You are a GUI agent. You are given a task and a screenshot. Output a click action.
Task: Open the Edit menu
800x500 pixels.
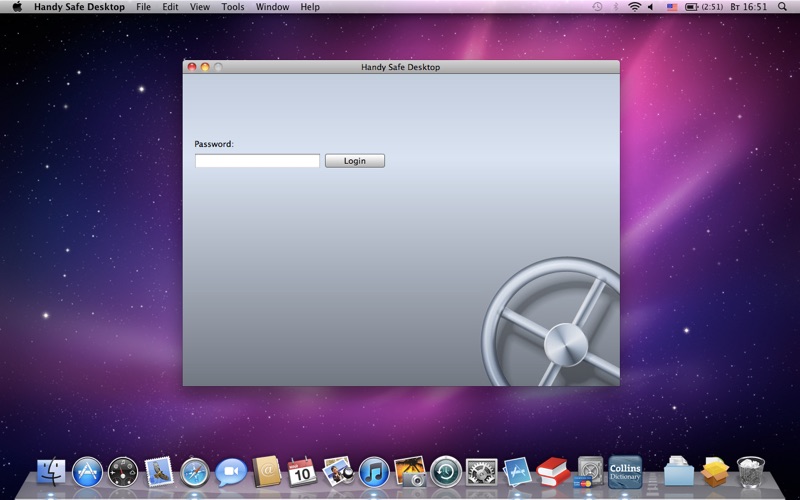tap(170, 7)
